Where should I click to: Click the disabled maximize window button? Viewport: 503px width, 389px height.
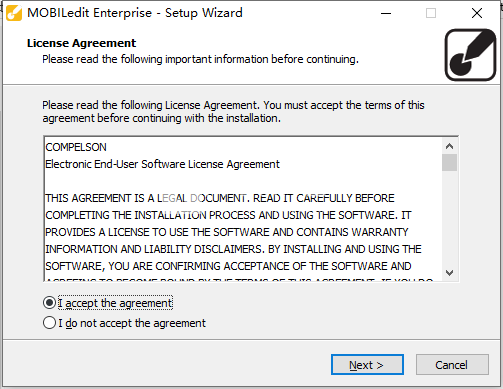431,13
